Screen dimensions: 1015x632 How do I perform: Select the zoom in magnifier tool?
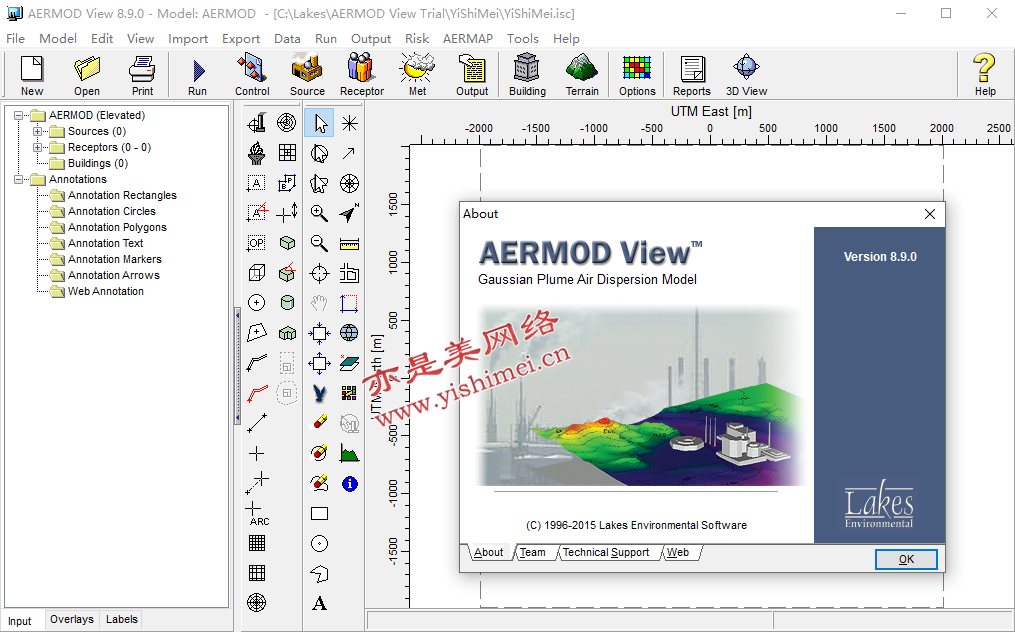point(319,213)
